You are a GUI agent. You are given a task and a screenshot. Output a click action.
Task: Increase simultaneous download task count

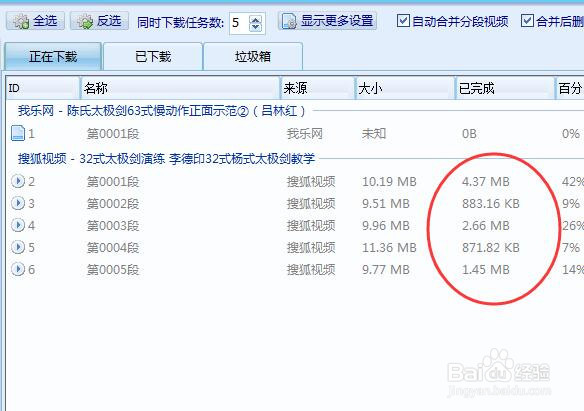coord(256,19)
